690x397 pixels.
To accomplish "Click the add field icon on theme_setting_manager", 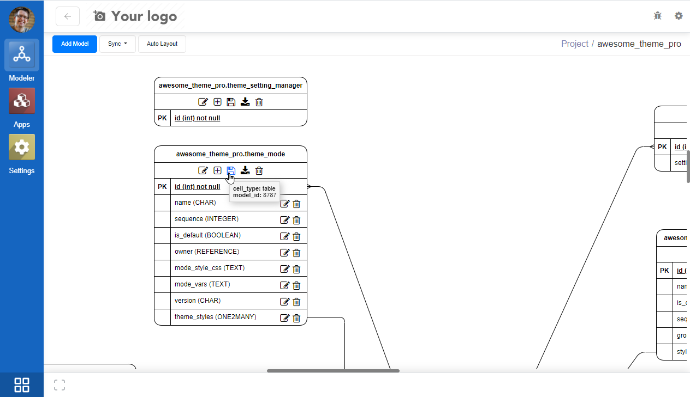I will (x=217, y=102).
